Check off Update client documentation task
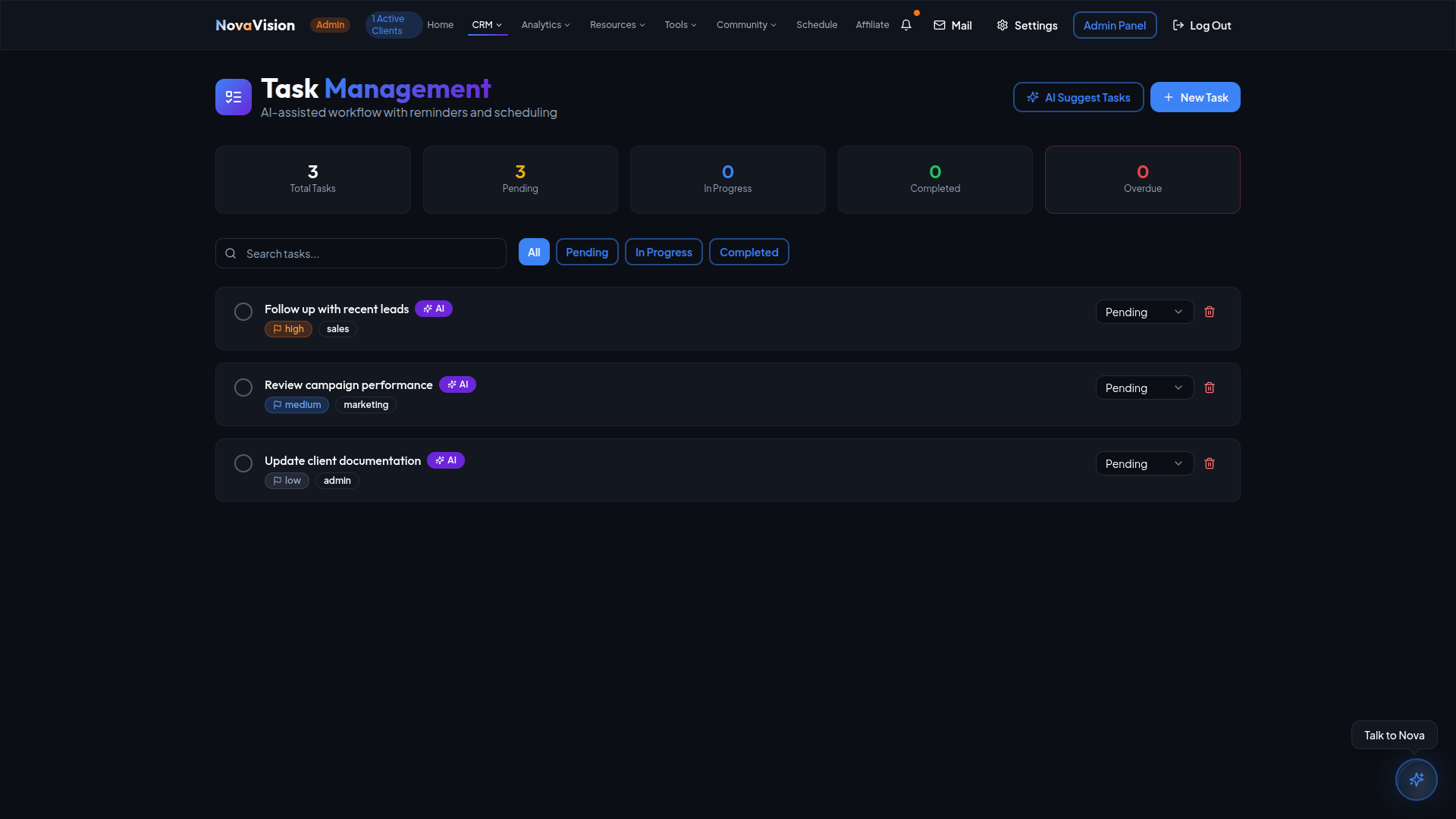1456x819 pixels. [x=243, y=463]
